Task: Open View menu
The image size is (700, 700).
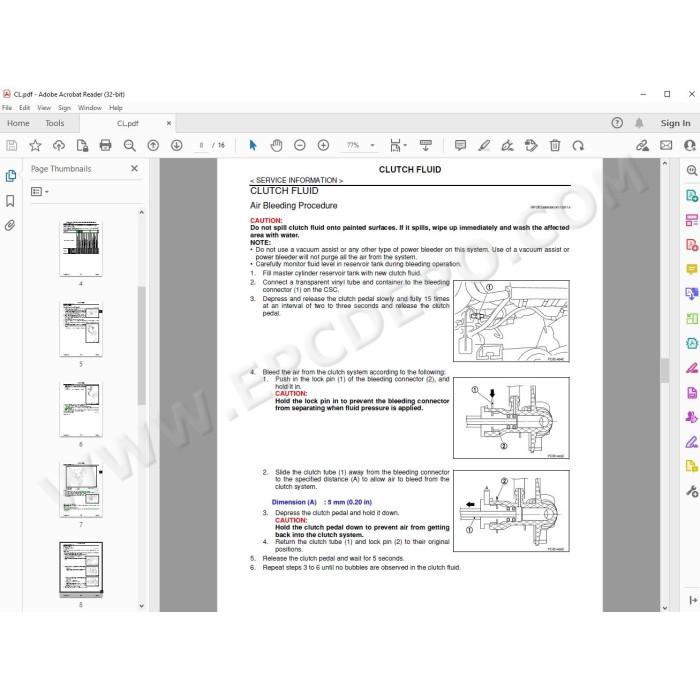Action: (44, 108)
